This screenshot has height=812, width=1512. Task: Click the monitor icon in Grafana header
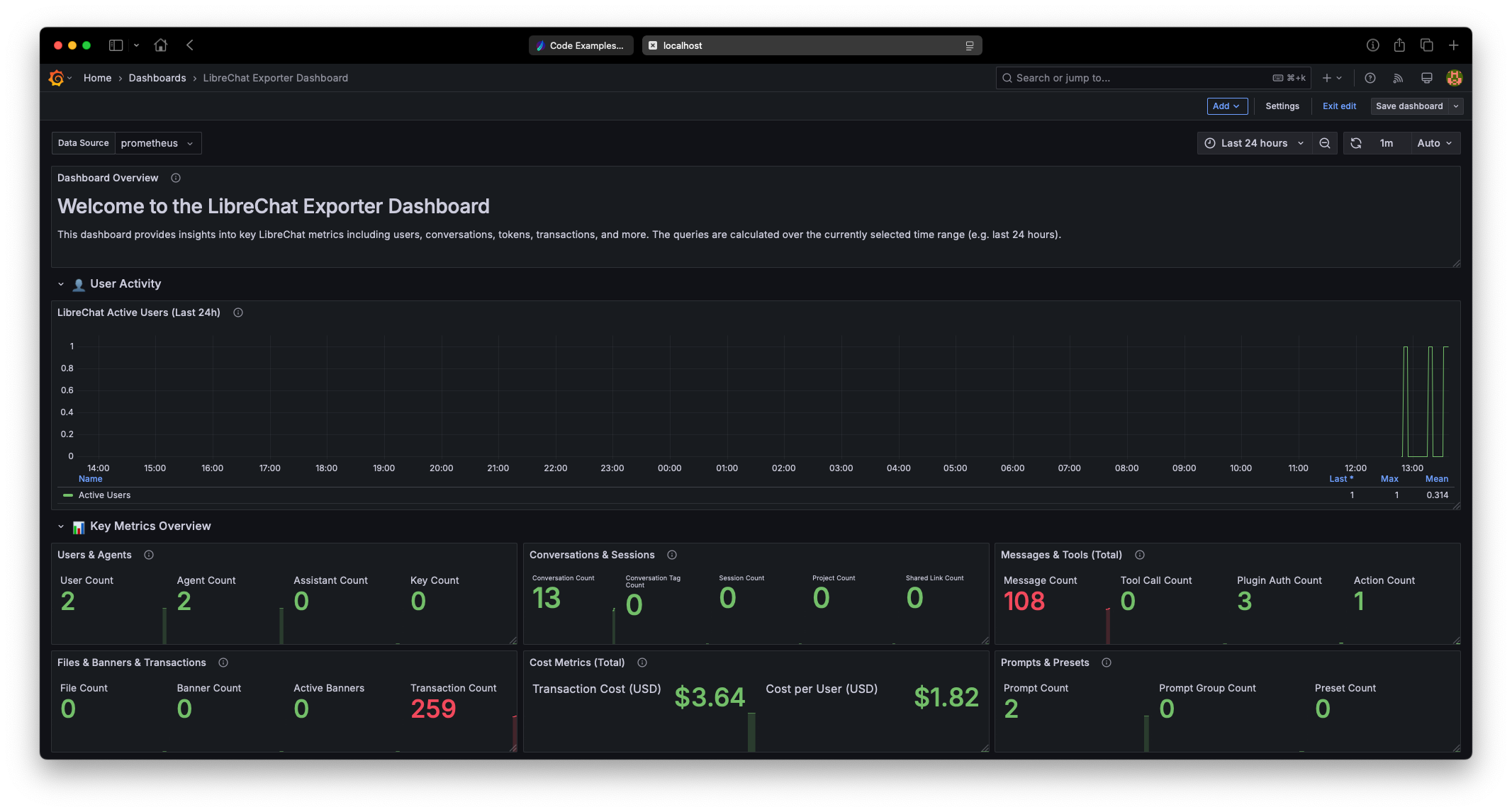point(1427,78)
